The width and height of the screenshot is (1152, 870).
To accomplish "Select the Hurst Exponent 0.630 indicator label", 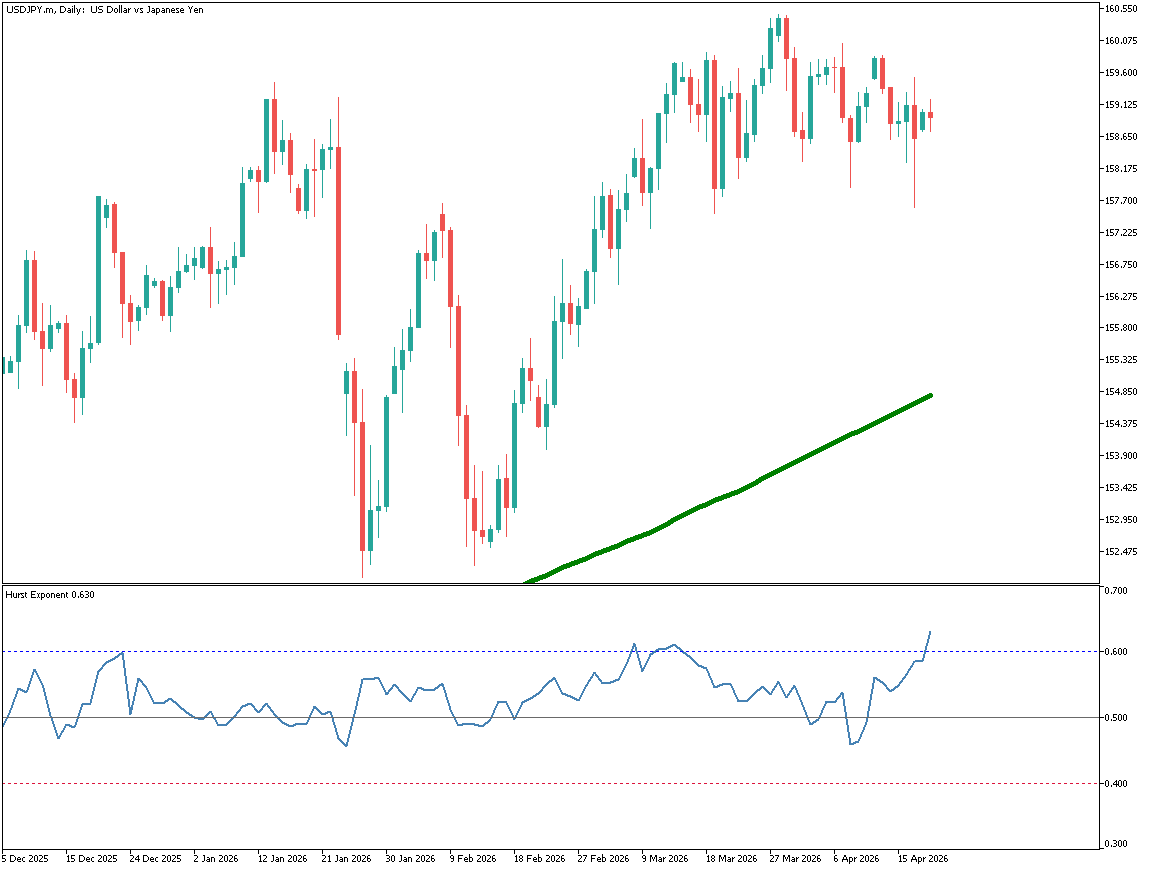I will point(50,595).
